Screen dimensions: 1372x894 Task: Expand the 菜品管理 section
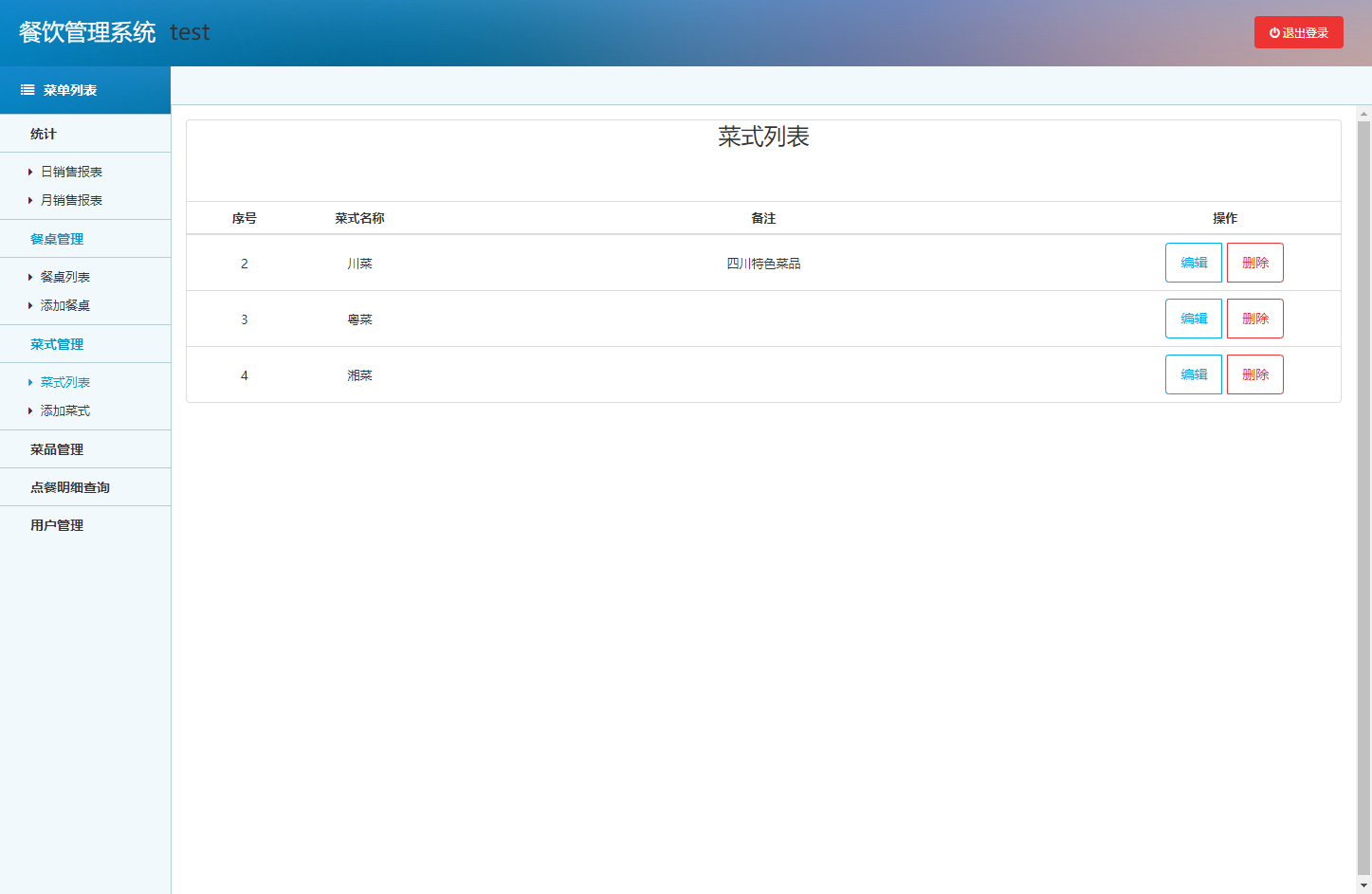pyautogui.click(x=57, y=450)
